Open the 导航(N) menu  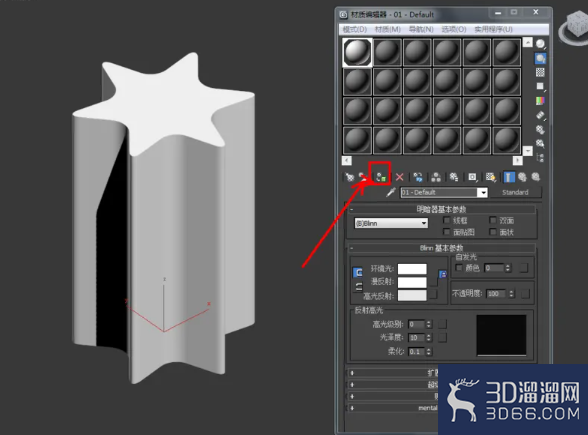click(421, 29)
